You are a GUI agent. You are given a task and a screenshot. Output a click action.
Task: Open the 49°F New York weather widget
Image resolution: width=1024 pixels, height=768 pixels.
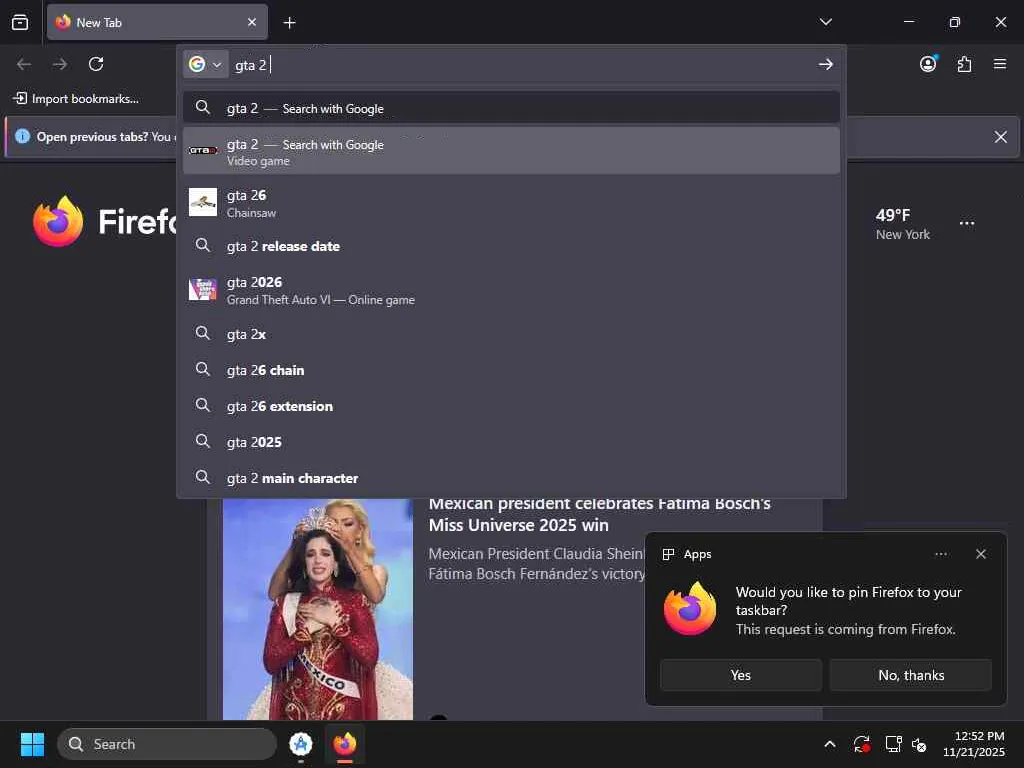[x=903, y=224]
